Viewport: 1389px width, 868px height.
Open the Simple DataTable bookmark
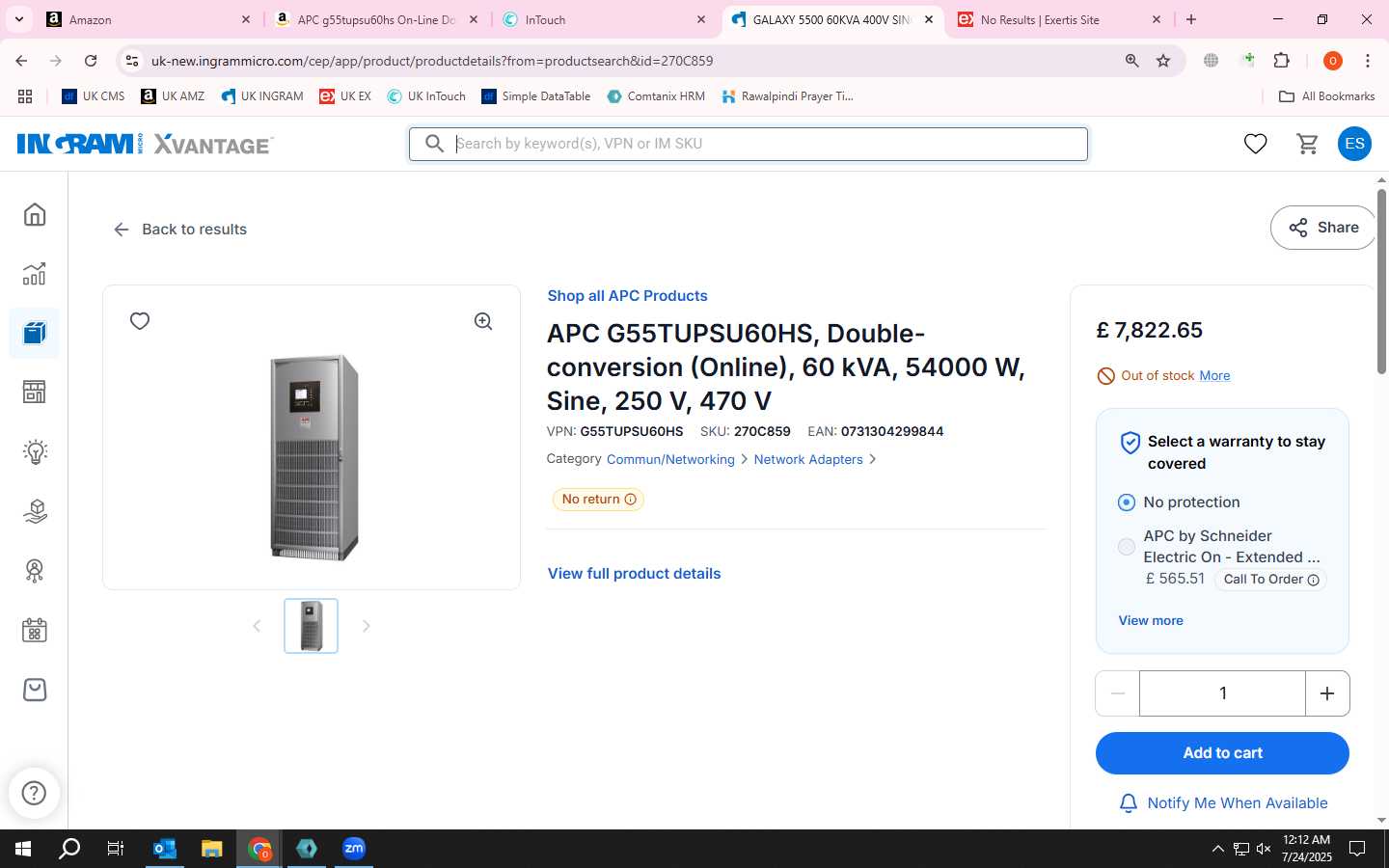pyautogui.click(x=536, y=96)
